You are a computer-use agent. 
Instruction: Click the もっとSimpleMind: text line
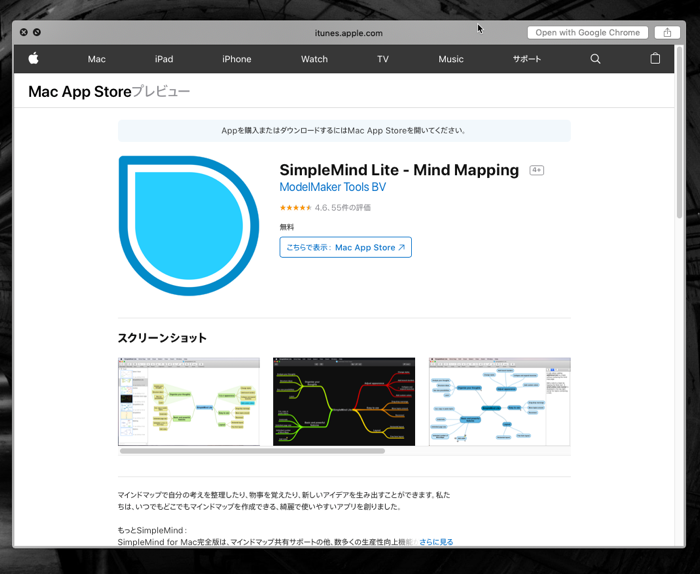tap(152, 530)
